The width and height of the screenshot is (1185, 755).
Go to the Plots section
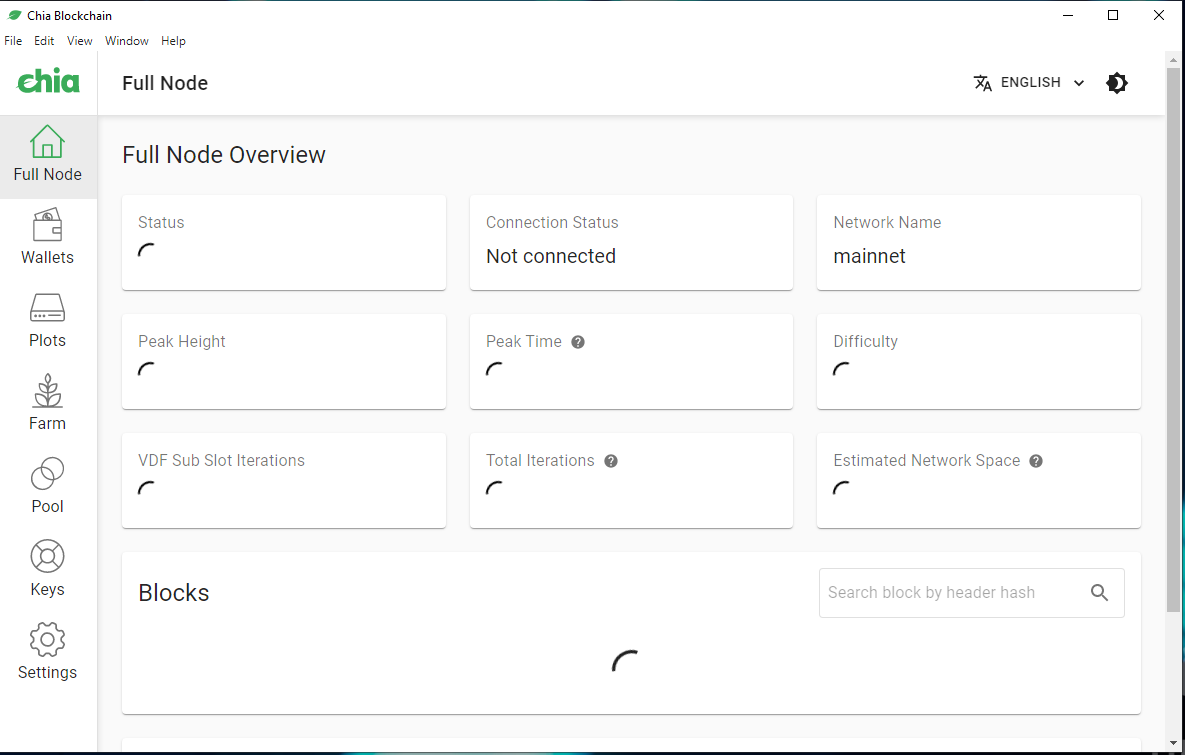coord(48,322)
